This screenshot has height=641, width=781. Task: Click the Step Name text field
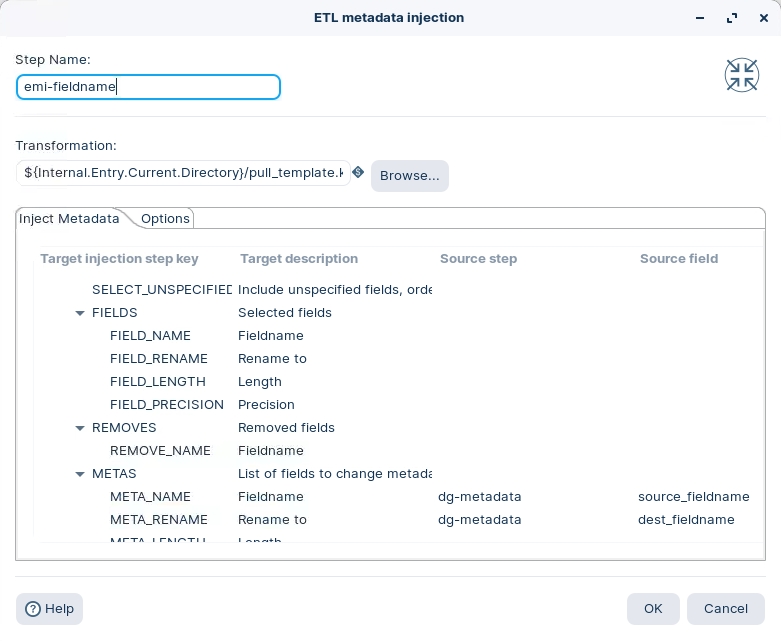coord(148,87)
